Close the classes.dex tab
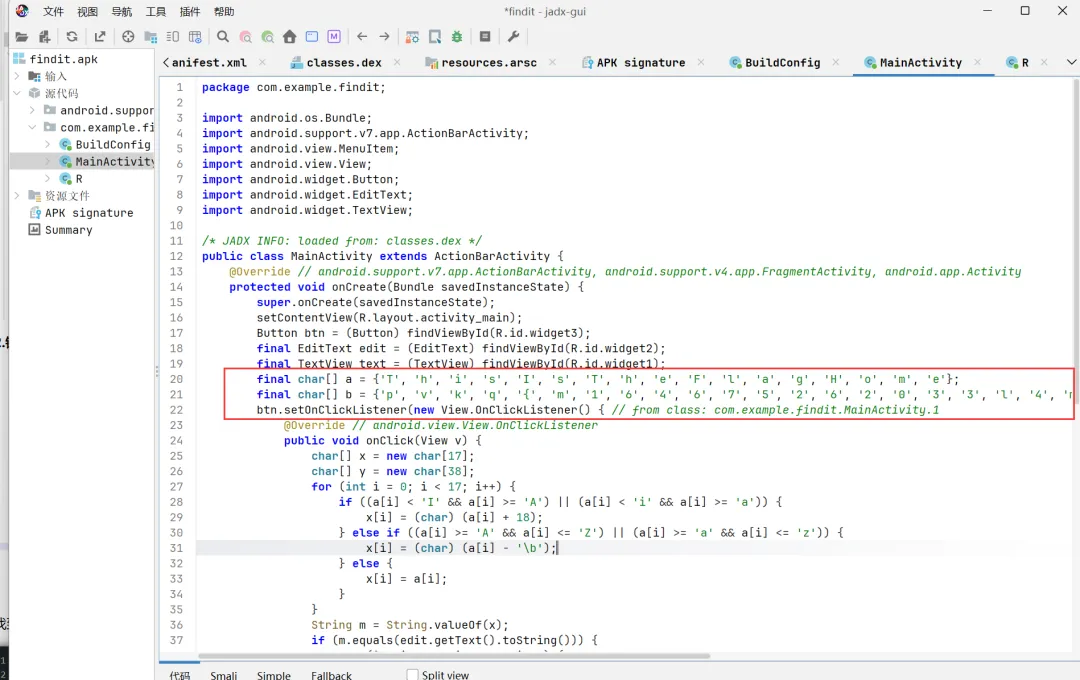 (397, 62)
